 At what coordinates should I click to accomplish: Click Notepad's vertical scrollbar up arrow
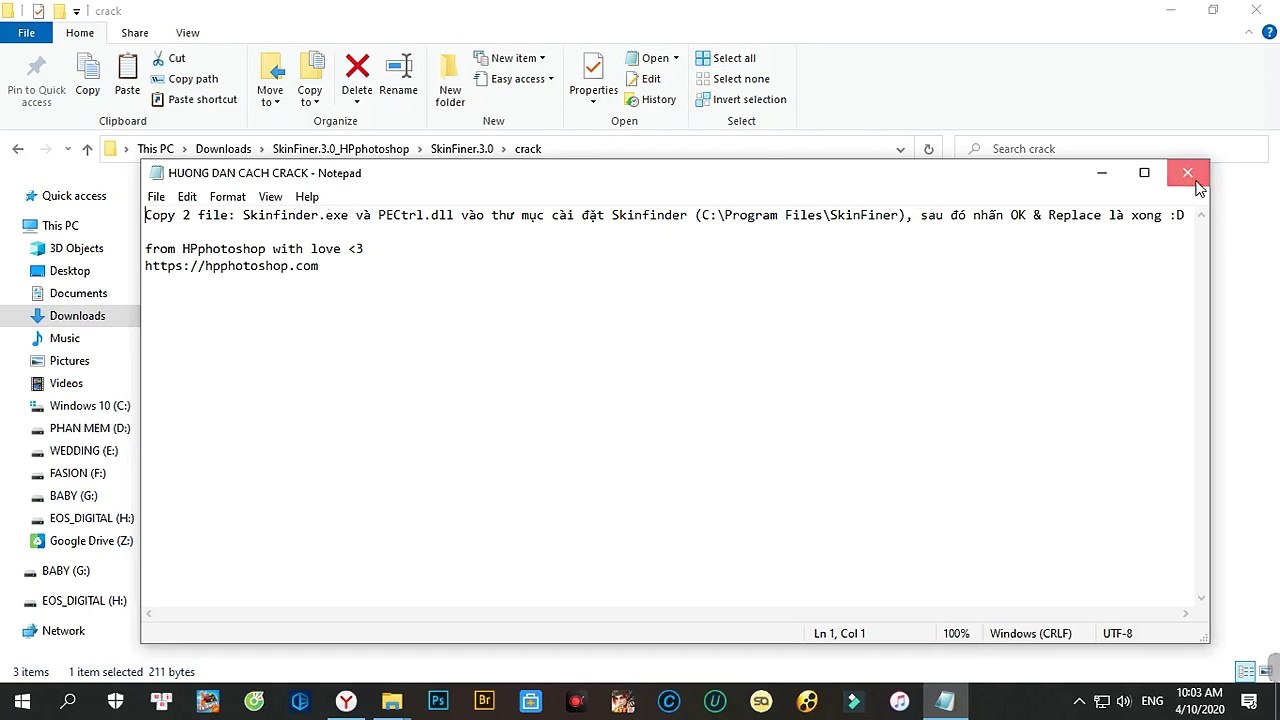(1201, 215)
